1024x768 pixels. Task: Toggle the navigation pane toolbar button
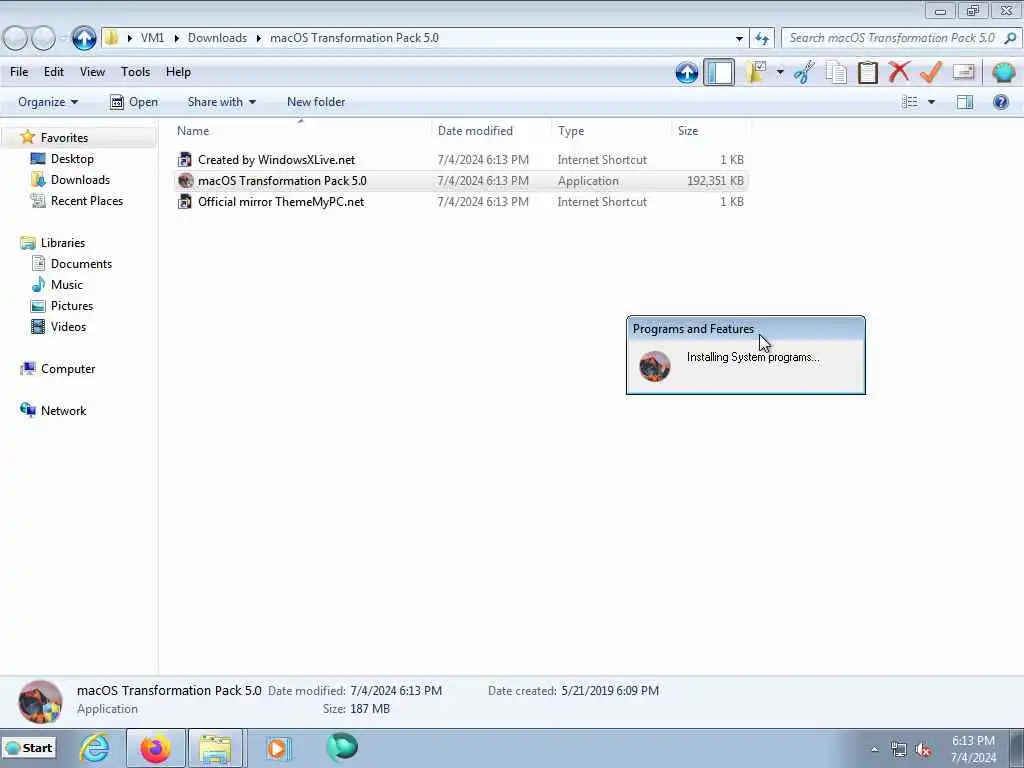pos(719,72)
